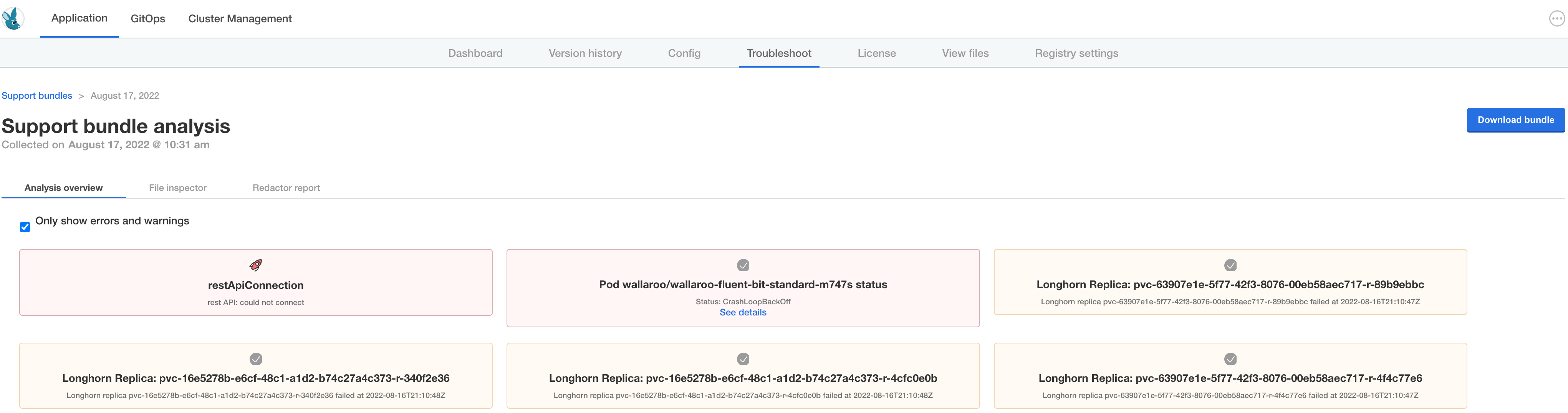Click the restApiConnection error card title

256,285
